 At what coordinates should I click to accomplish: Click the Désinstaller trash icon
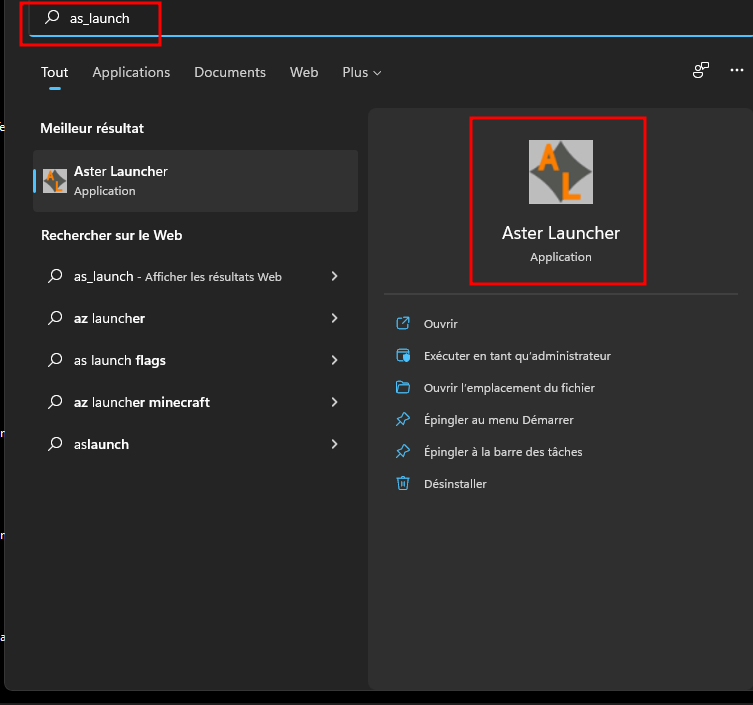pyautogui.click(x=403, y=483)
